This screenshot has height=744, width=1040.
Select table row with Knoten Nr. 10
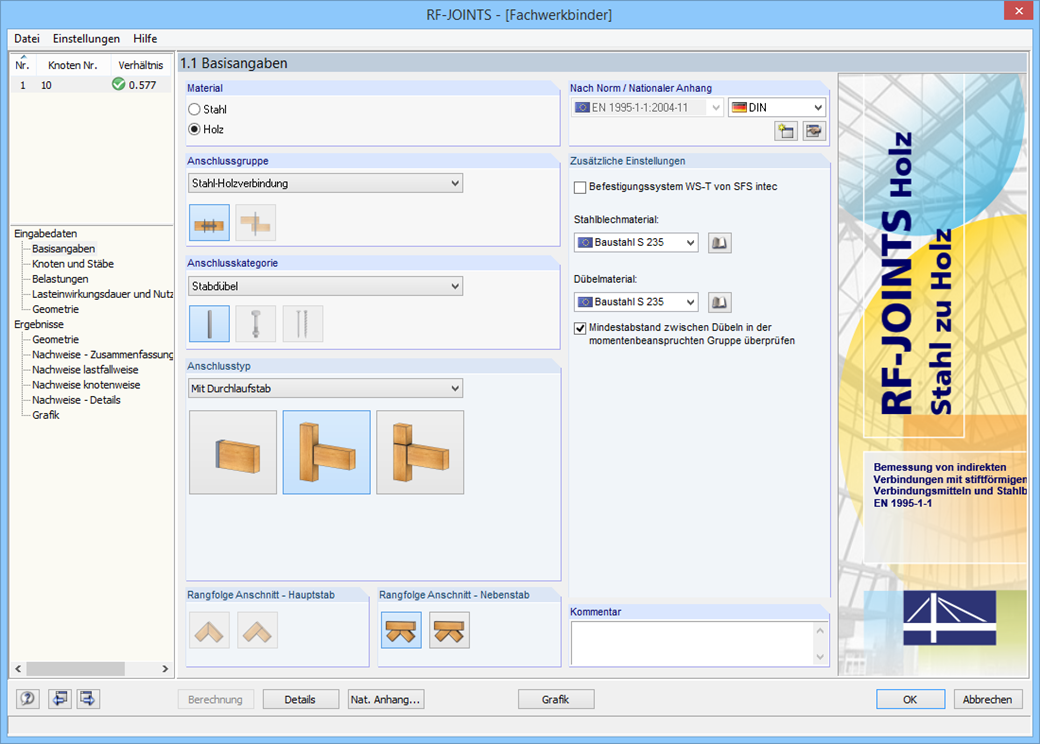tap(91, 85)
